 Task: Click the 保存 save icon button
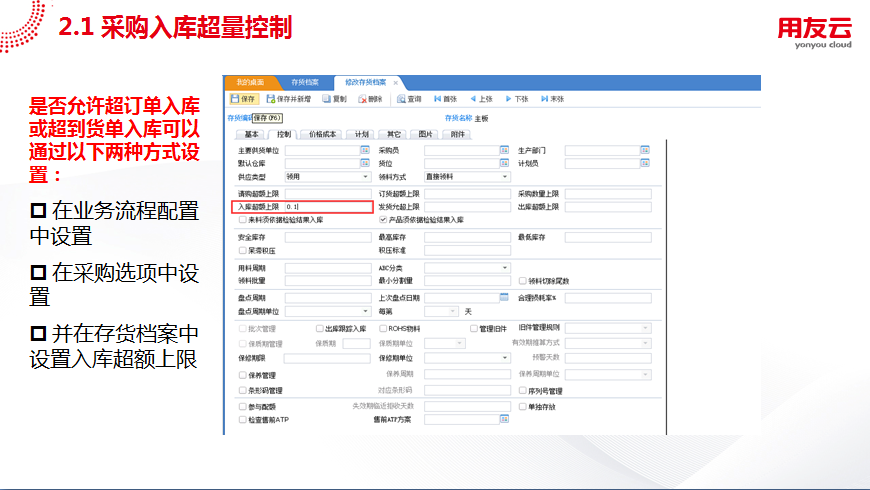[243, 99]
